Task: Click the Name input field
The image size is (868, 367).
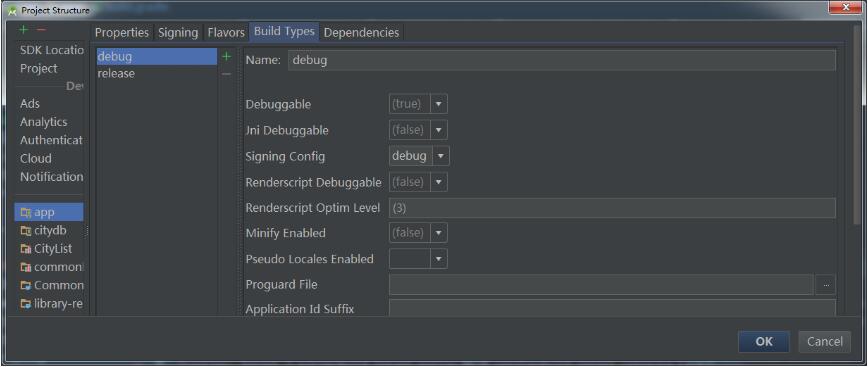Action: click(561, 60)
